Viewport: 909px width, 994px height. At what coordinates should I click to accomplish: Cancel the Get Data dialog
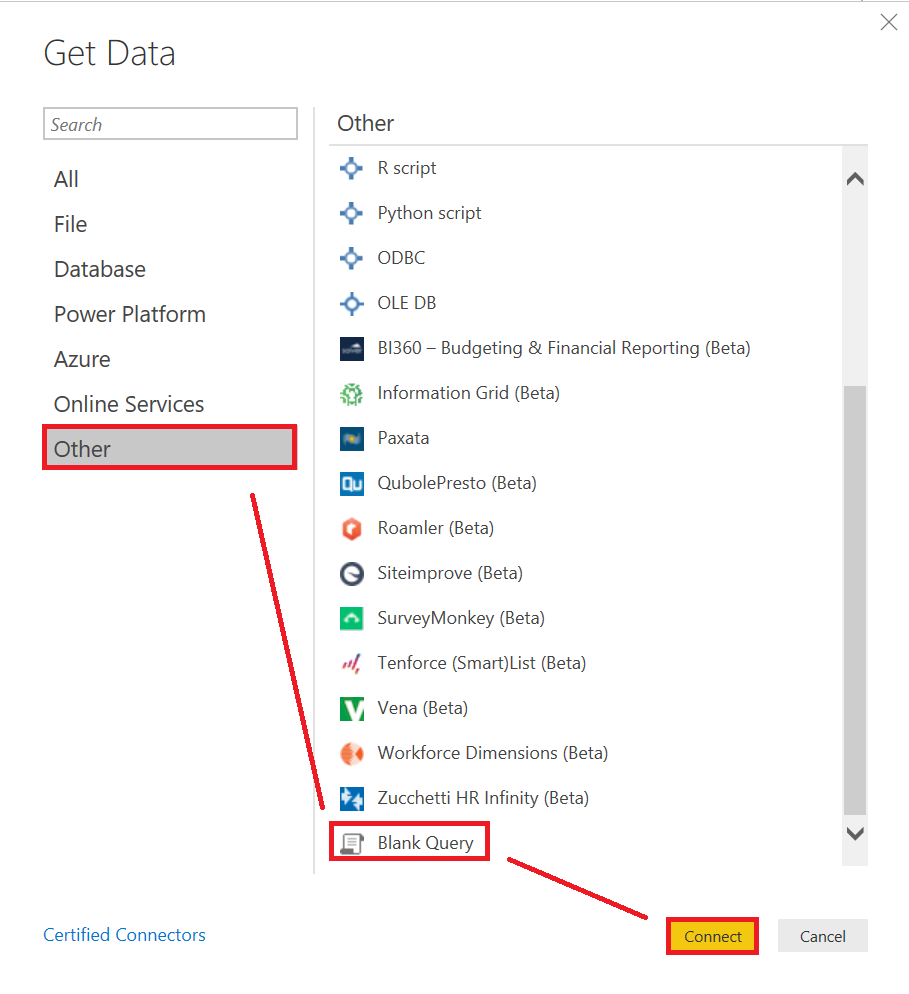[822, 936]
